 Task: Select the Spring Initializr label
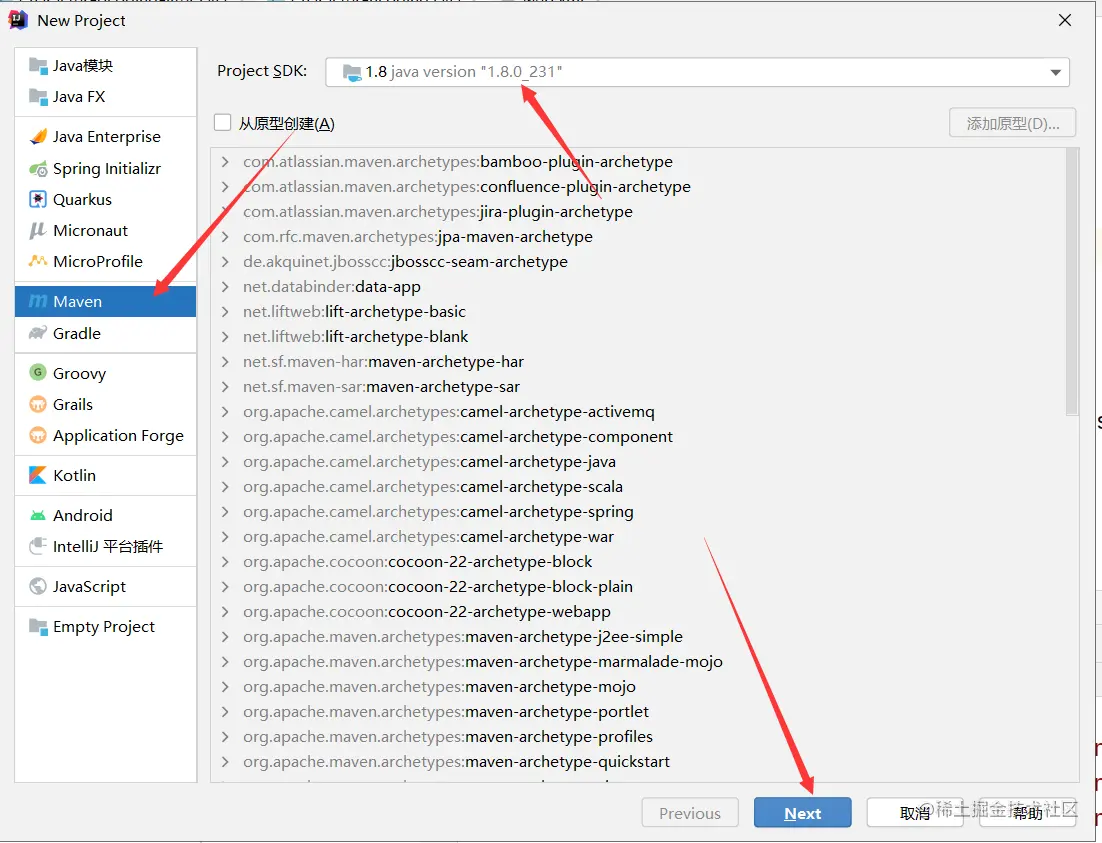(107, 169)
